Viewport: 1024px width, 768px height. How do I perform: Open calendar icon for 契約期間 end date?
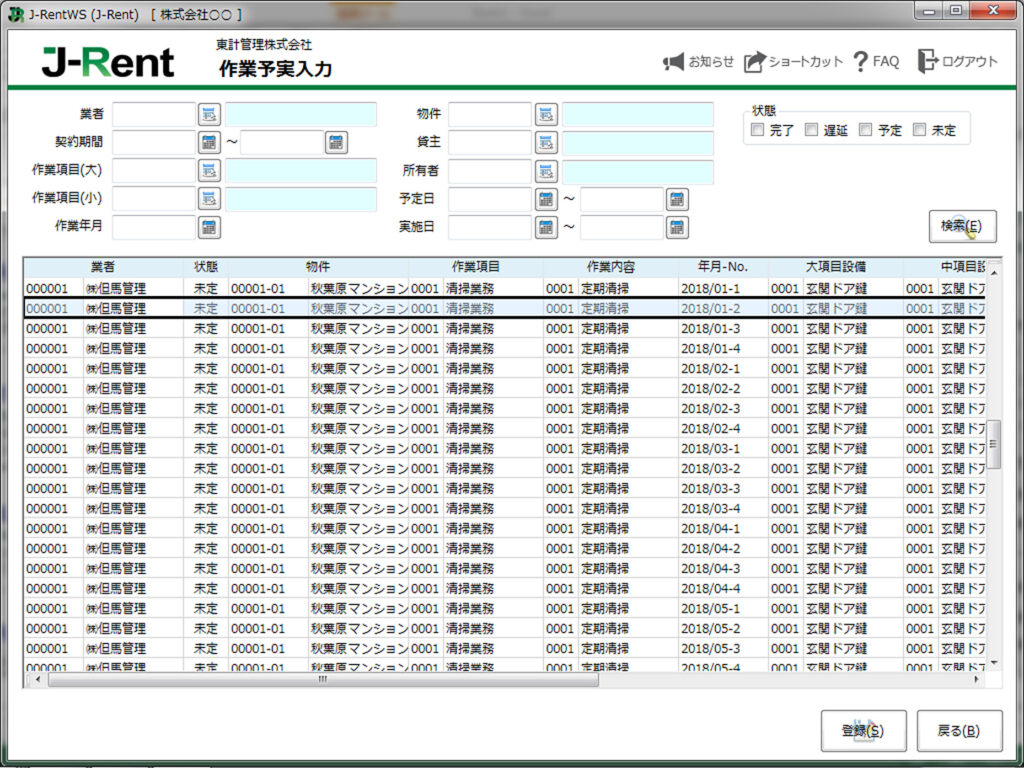pyautogui.click(x=336, y=142)
